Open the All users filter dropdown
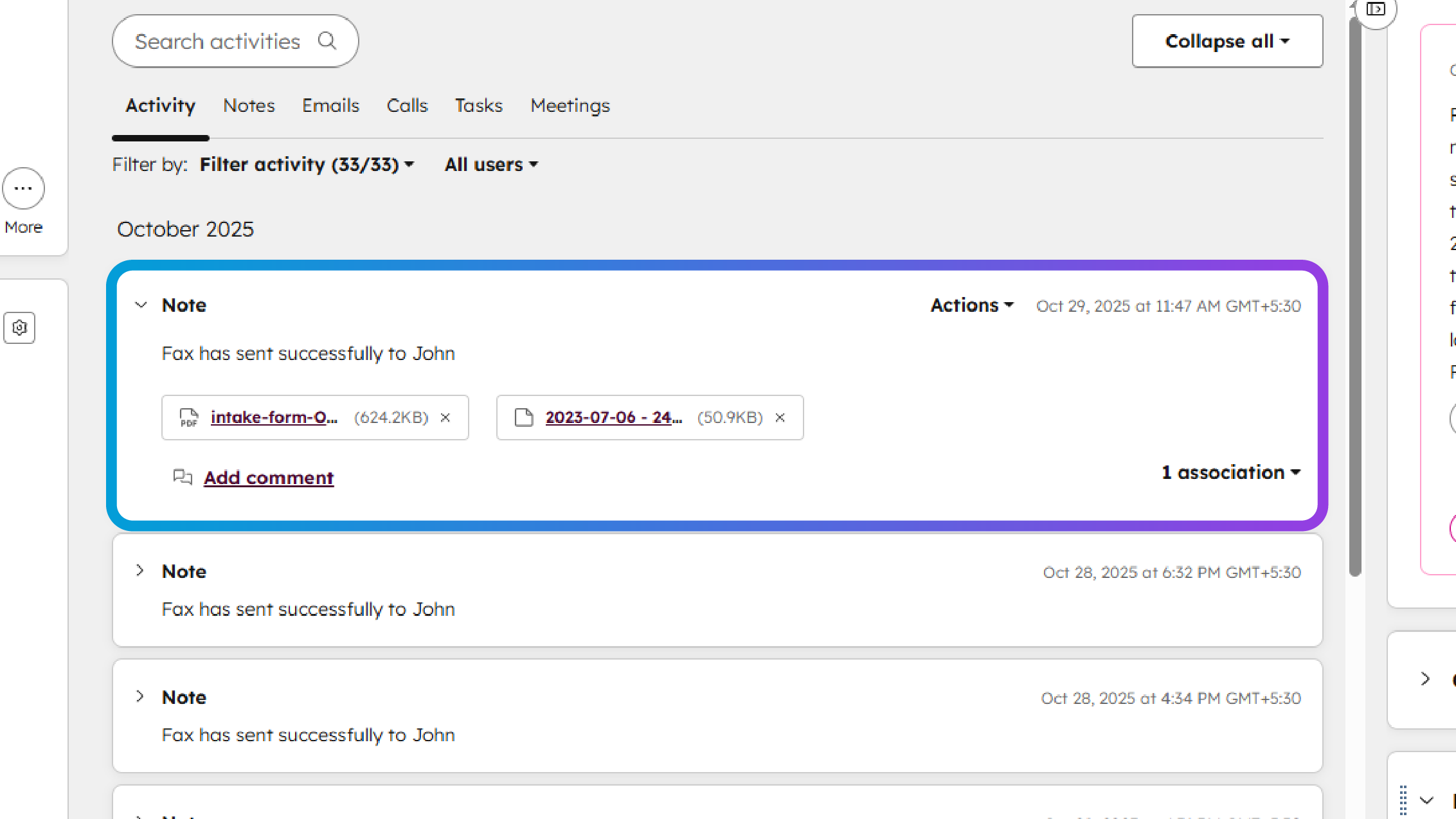This screenshot has width=1456, height=819. click(491, 165)
